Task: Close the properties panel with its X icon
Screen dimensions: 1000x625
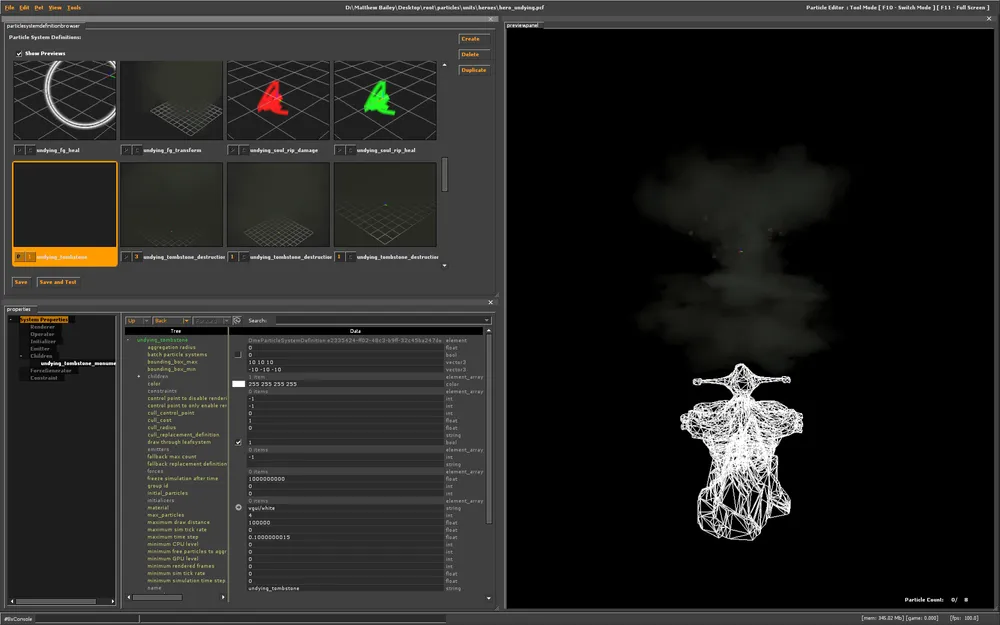Action: point(490,302)
